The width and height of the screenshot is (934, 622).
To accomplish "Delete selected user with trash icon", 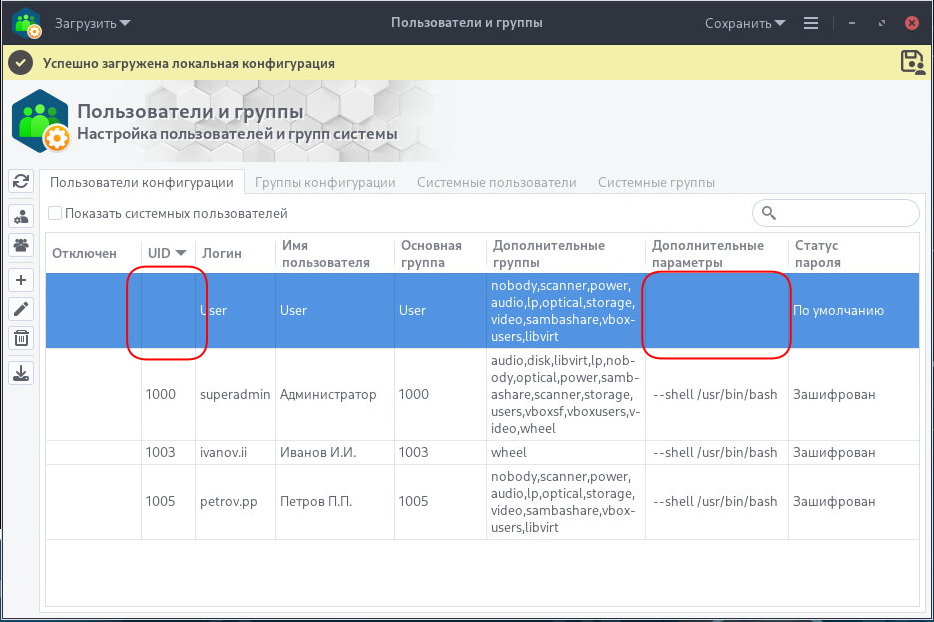I will 21,338.
